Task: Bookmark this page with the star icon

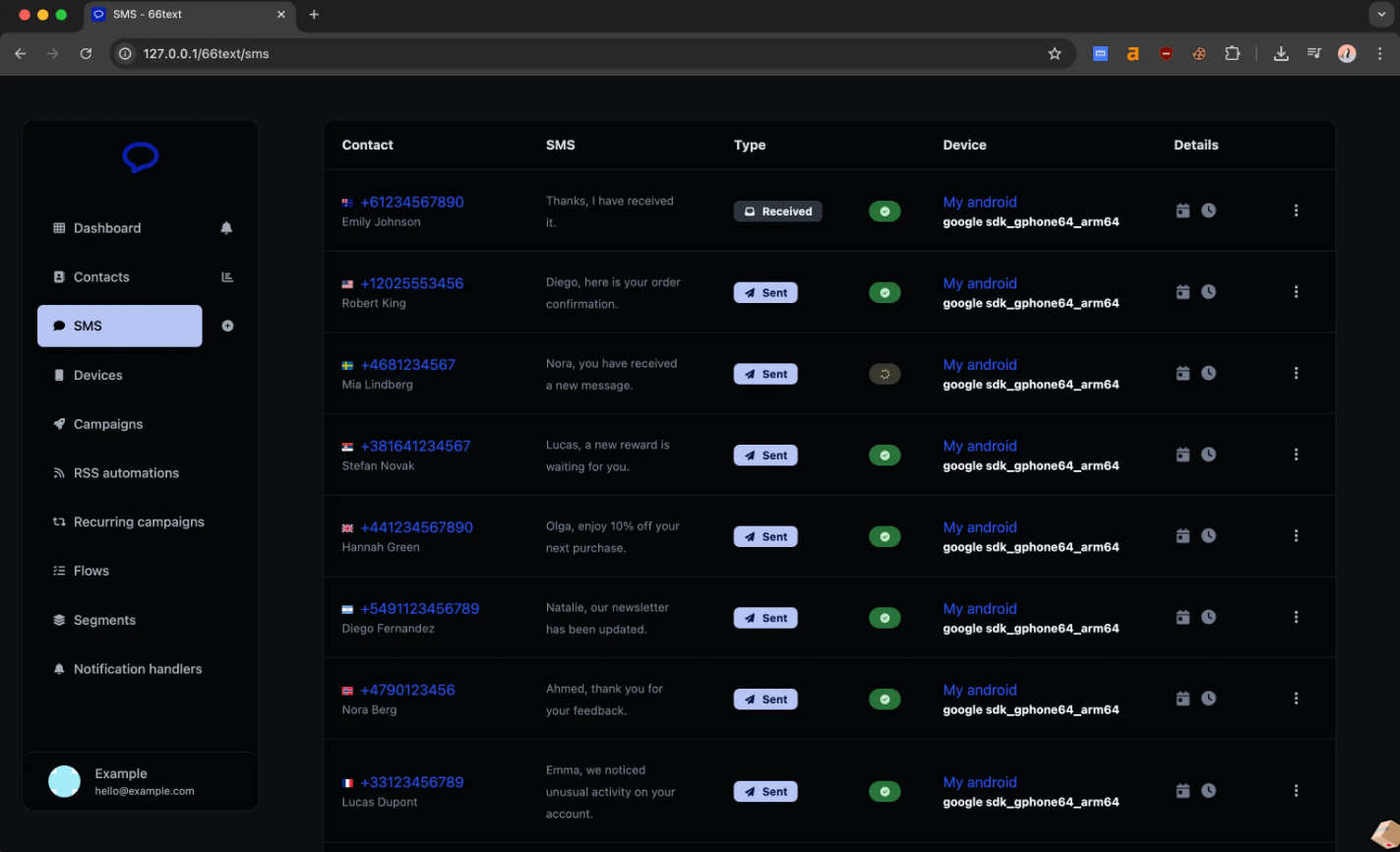Action: click(x=1055, y=54)
